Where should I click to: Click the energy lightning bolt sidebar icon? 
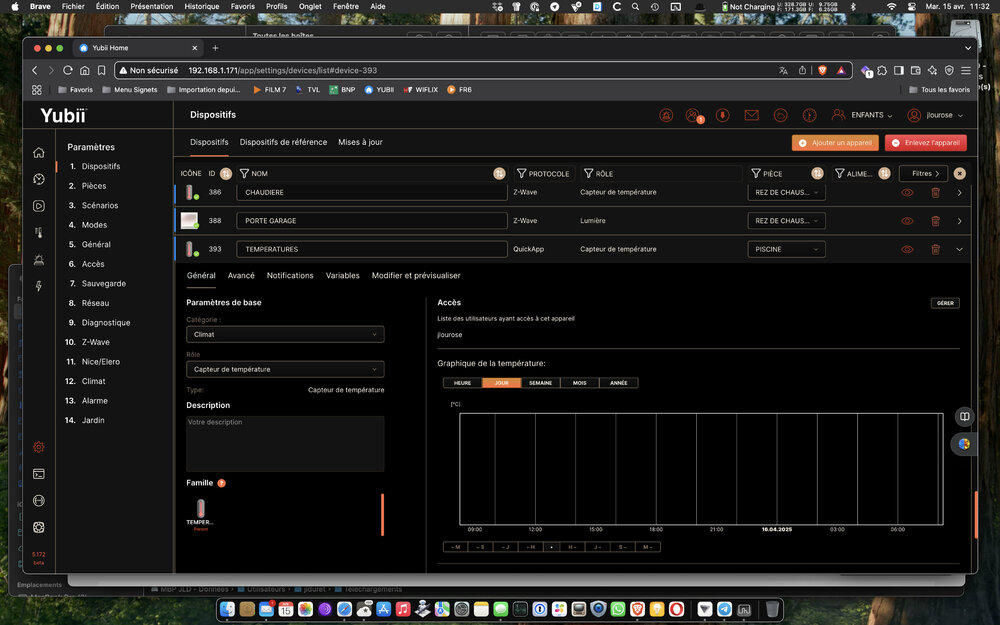pos(38,286)
